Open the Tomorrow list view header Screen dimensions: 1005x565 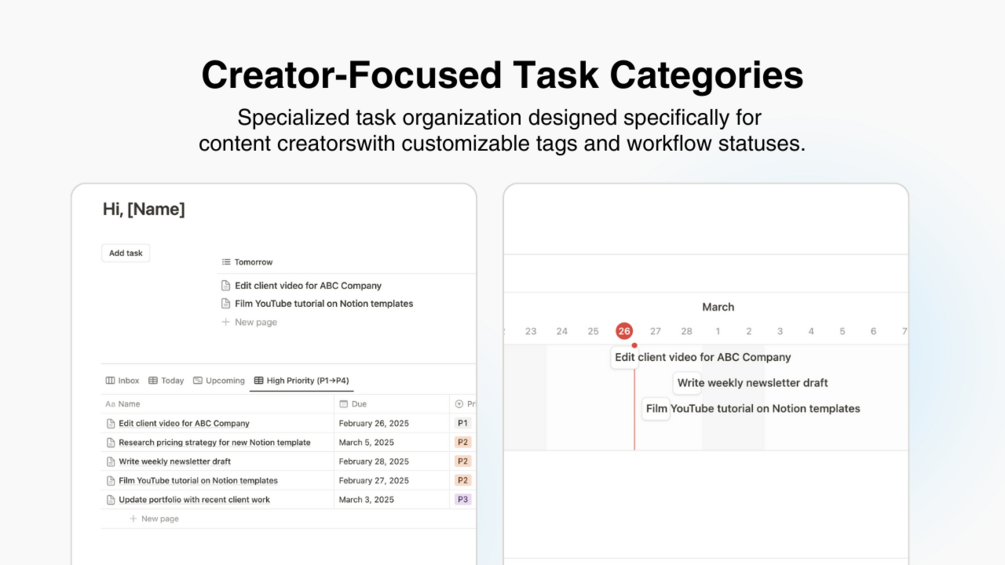(247, 262)
